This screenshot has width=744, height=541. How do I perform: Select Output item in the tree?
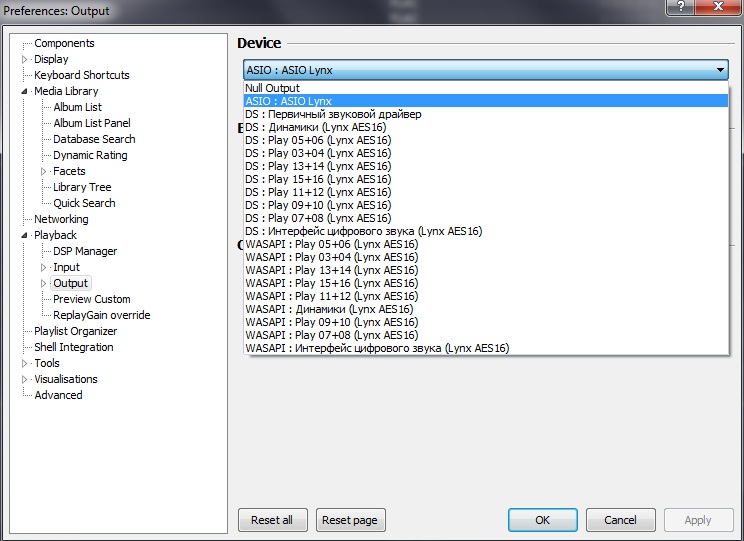click(70, 283)
